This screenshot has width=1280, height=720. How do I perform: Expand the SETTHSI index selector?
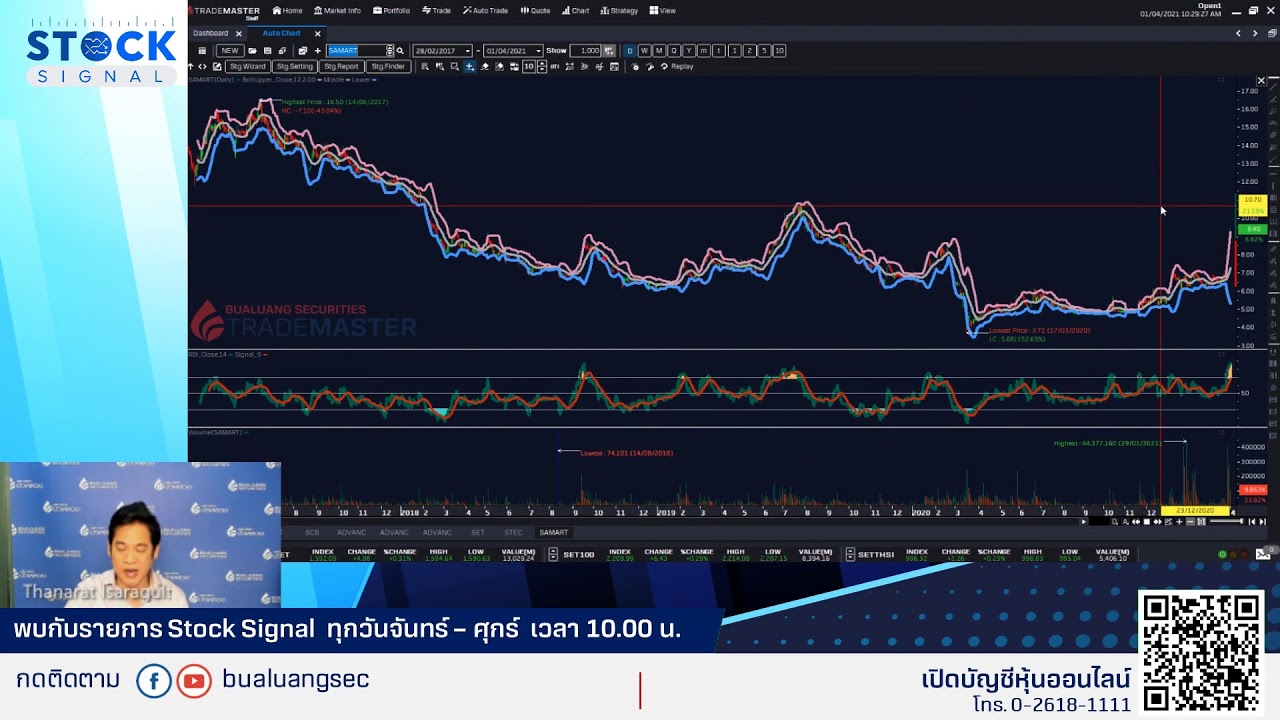850,554
